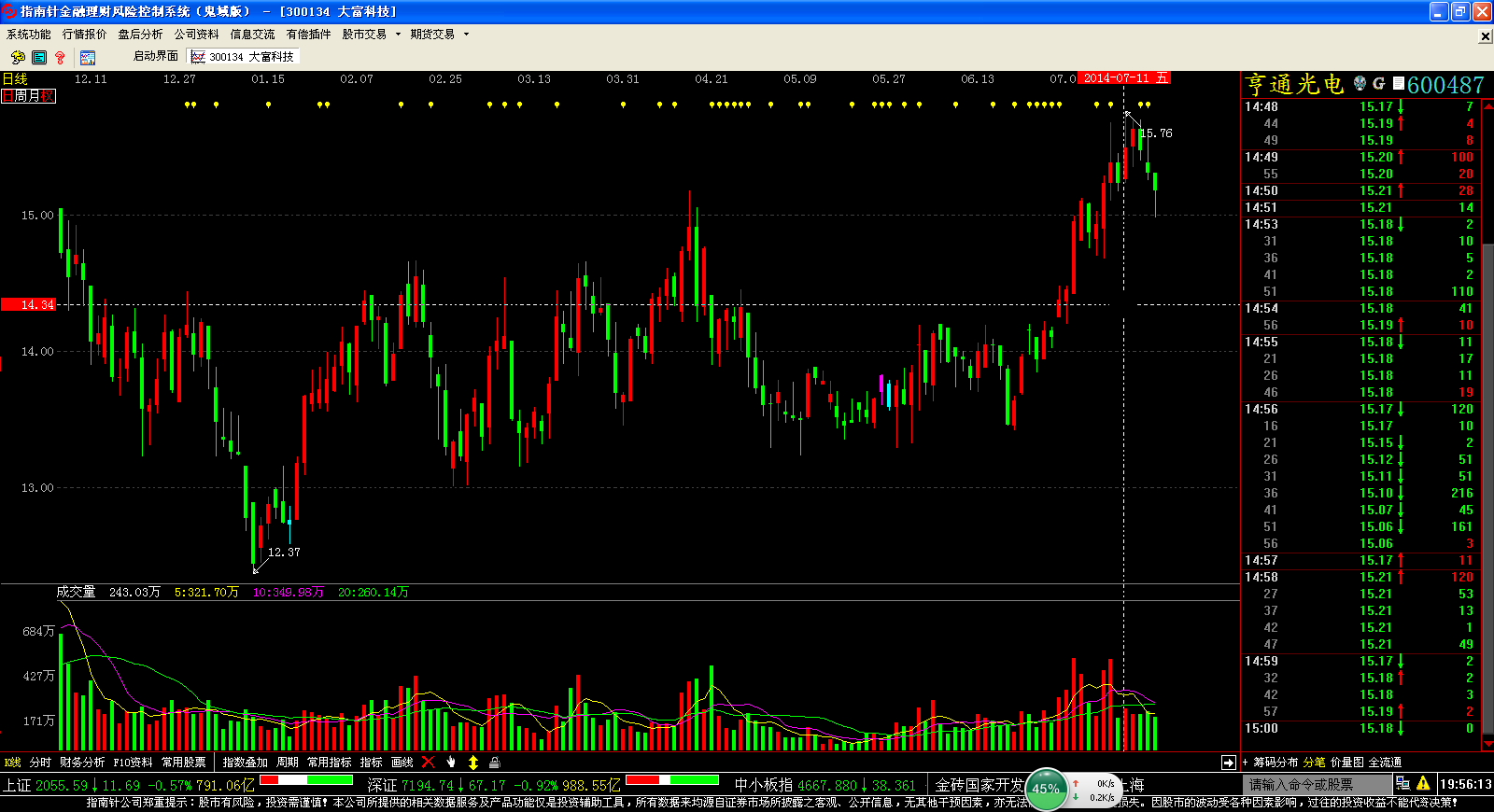
Task: Click the padlock lock icon
Action: point(495,763)
